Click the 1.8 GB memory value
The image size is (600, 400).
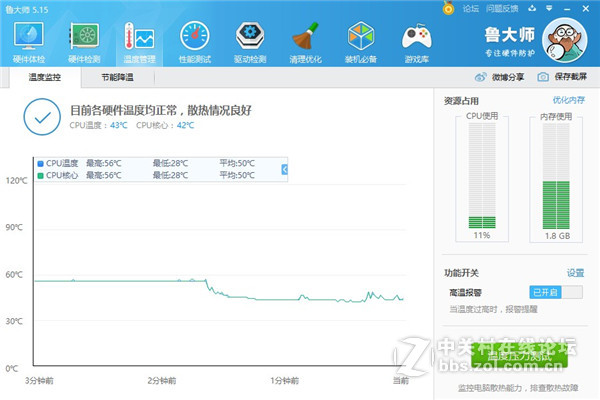point(557,236)
